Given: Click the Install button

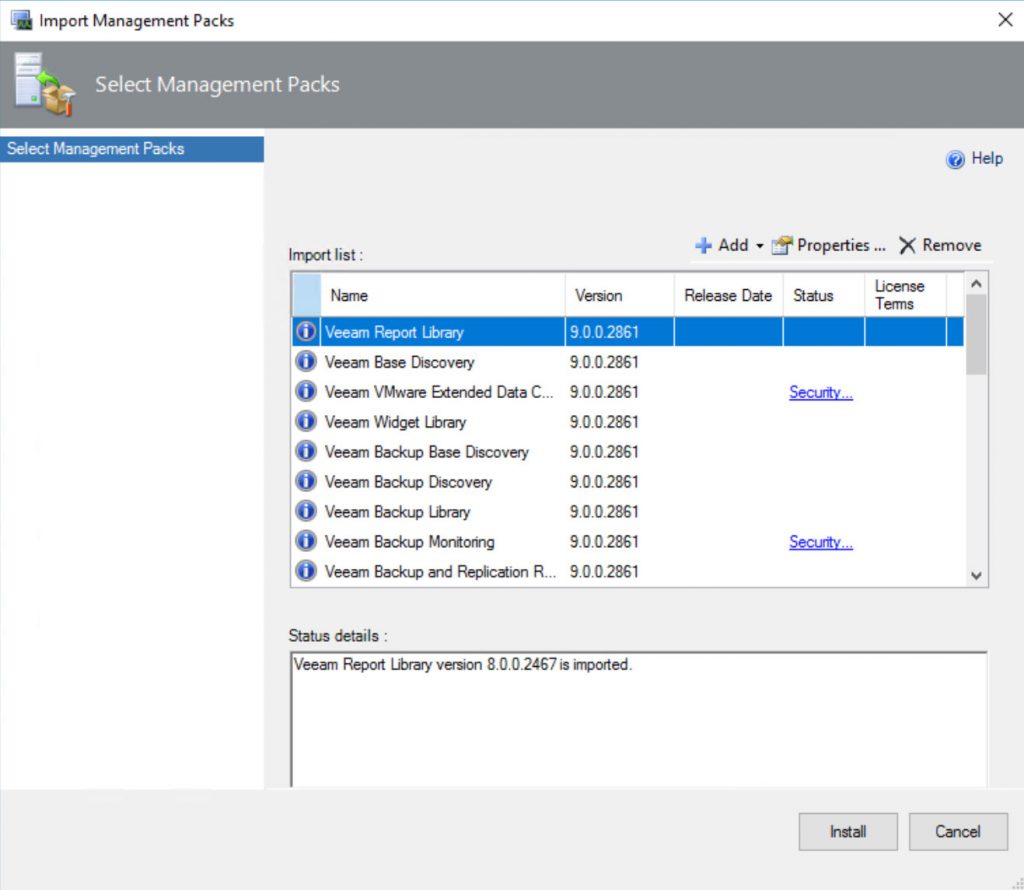Looking at the screenshot, I should pos(848,831).
